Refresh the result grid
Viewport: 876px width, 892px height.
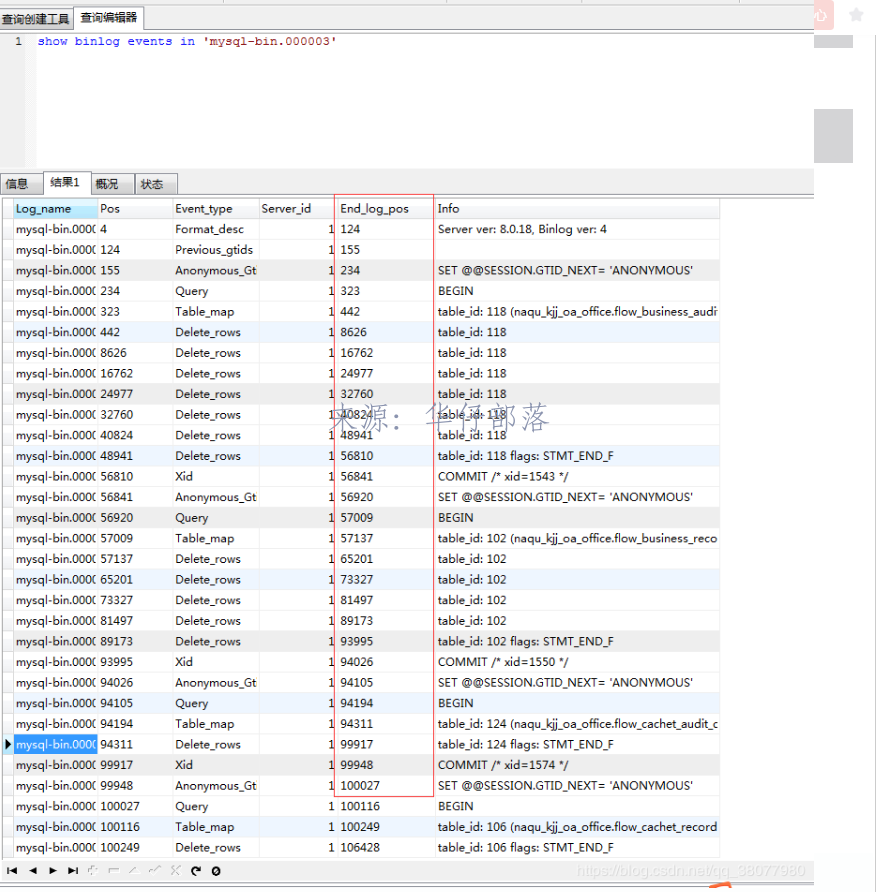click(196, 870)
